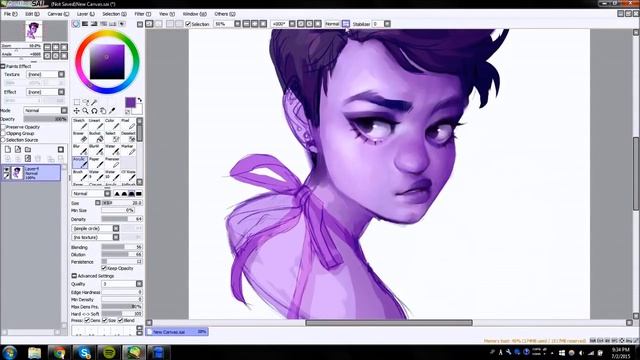Click zoom in button in toolbar
This screenshot has width=640, height=360.
click(255, 24)
